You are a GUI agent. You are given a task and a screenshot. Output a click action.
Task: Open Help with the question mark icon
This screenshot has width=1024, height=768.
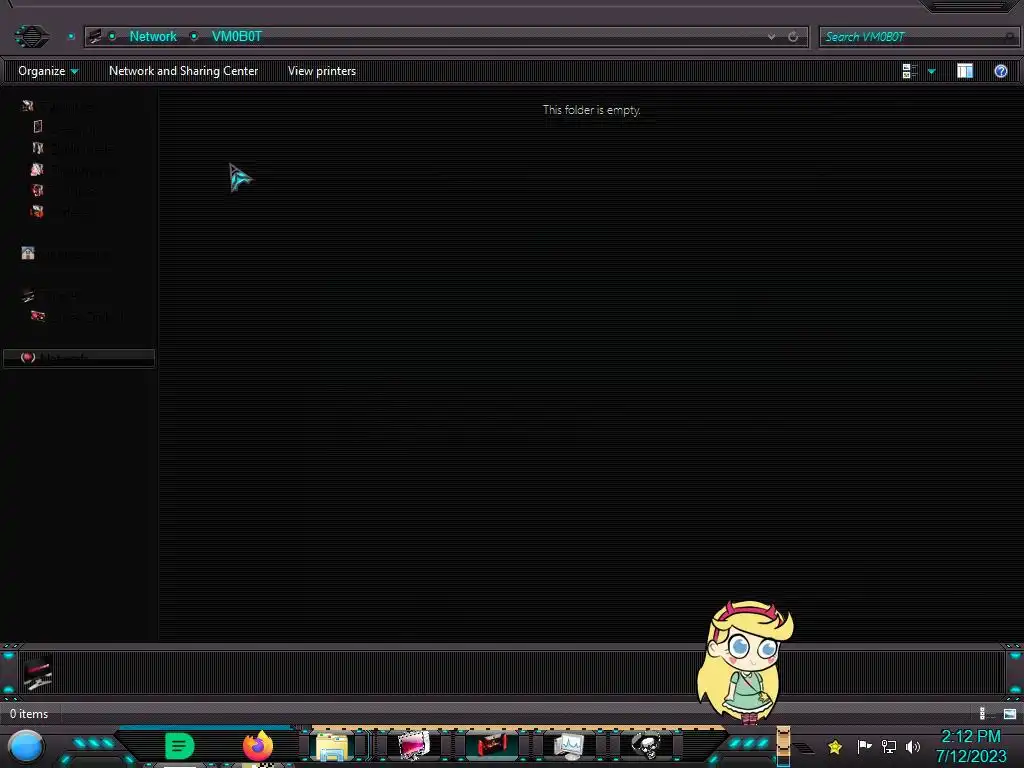tap(1000, 71)
